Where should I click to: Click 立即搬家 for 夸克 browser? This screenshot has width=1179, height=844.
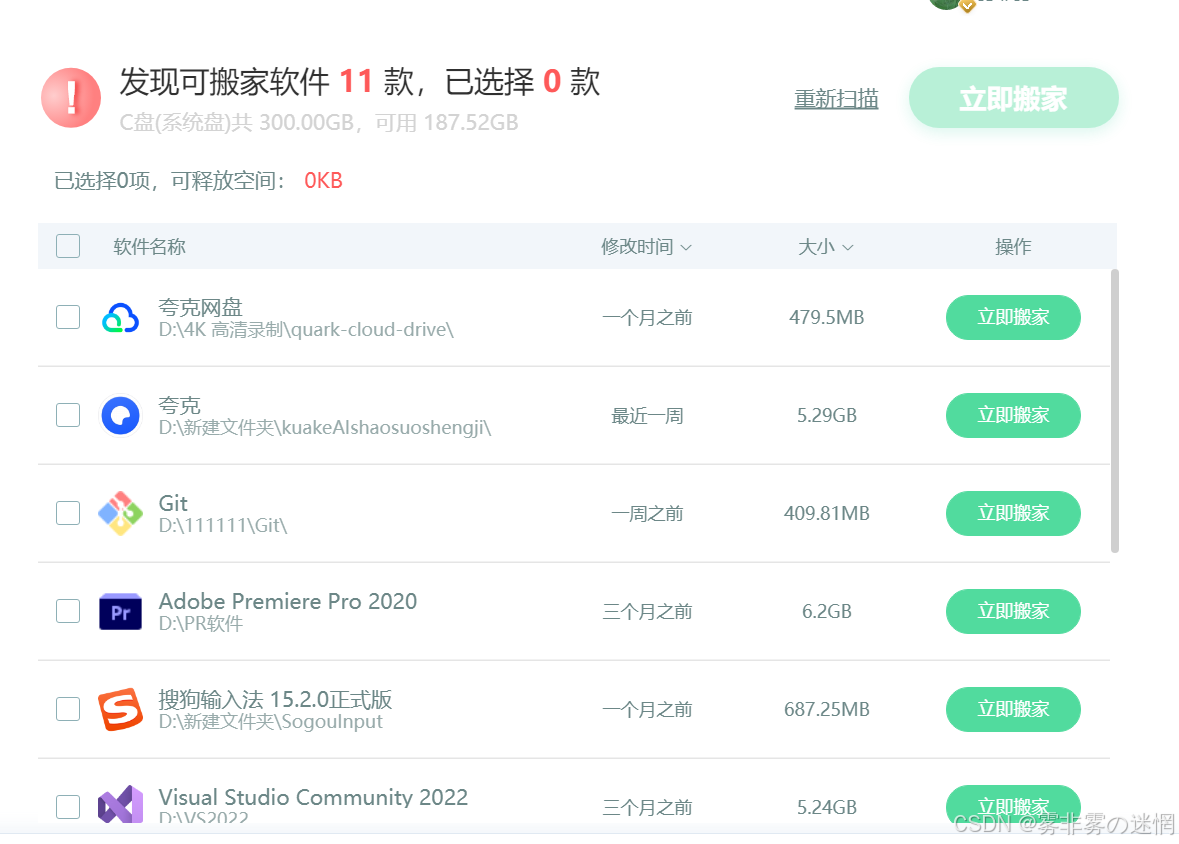(x=1014, y=415)
